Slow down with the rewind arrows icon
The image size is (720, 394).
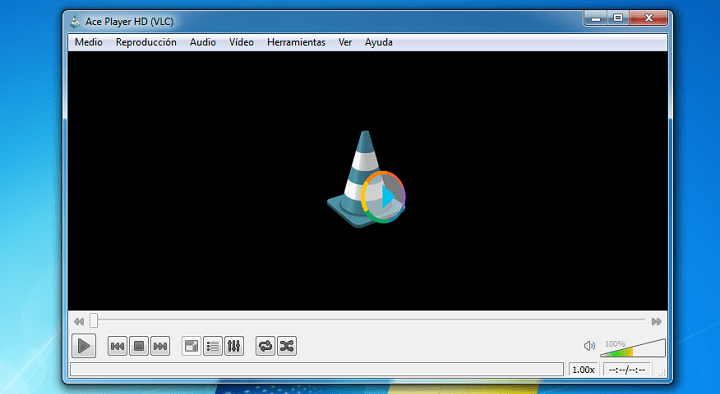click(79, 321)
